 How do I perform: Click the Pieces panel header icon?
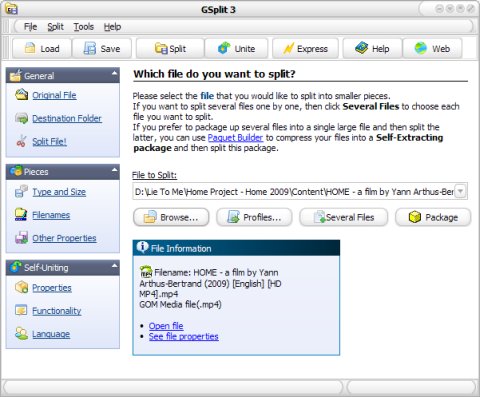(16, 171)
